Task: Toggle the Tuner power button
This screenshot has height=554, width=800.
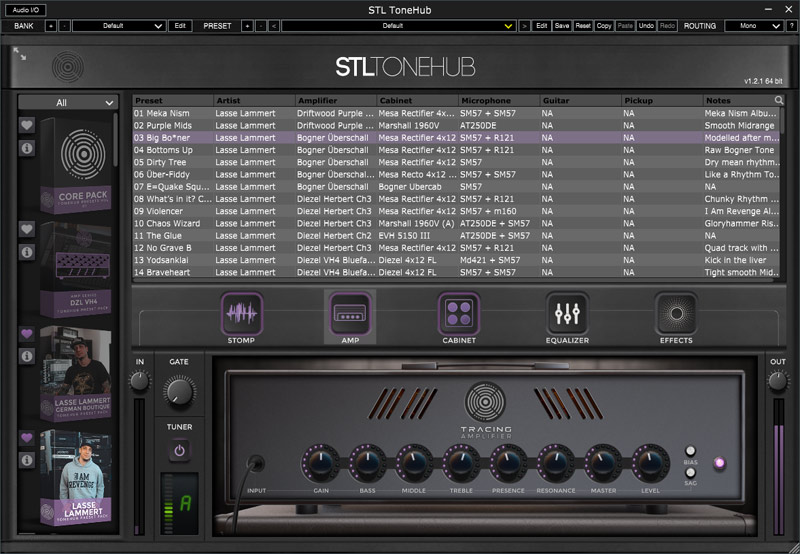Action: click(x=179, y=451)
